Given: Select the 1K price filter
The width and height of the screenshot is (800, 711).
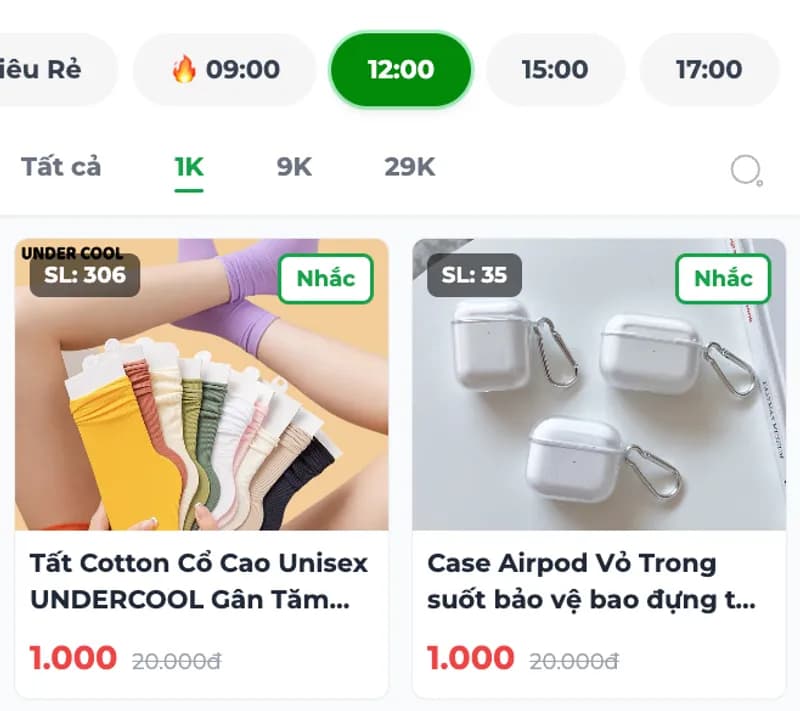Looking at the screenshot, I should (x=186, y=168).
